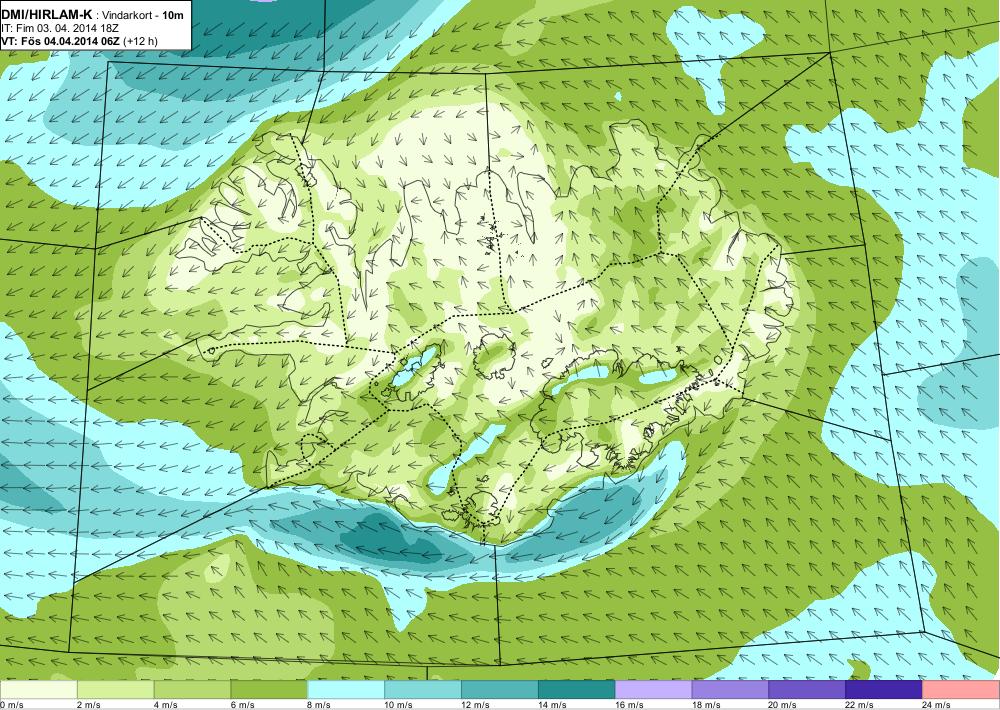Click the dark indigo 22–24 m/s legend swatch
The image size is (1000, 710).
click(x=884, y=690)
